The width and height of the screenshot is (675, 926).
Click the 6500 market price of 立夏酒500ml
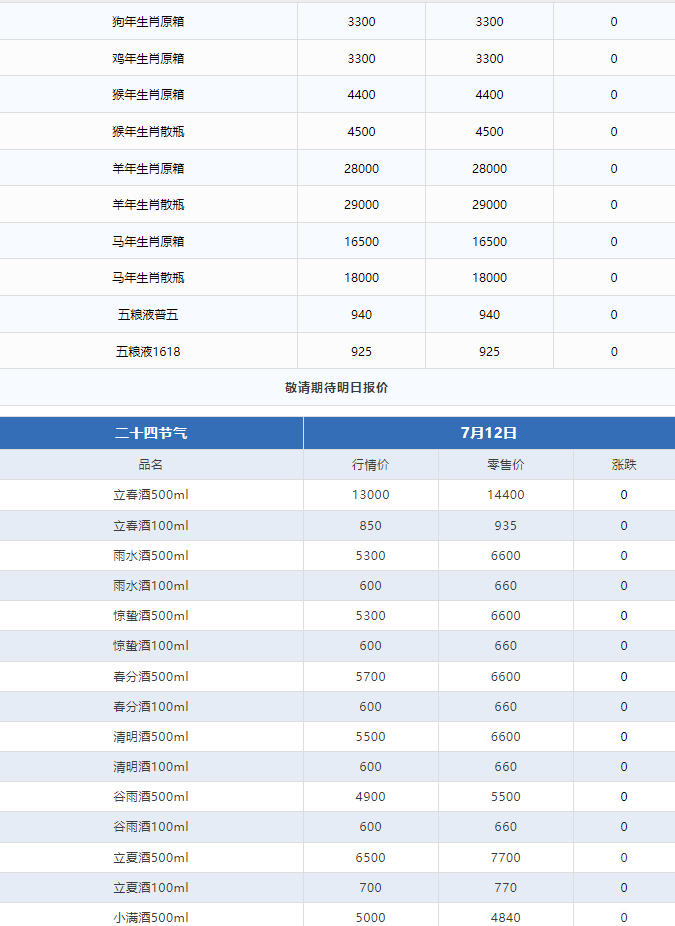click(370, 857)
